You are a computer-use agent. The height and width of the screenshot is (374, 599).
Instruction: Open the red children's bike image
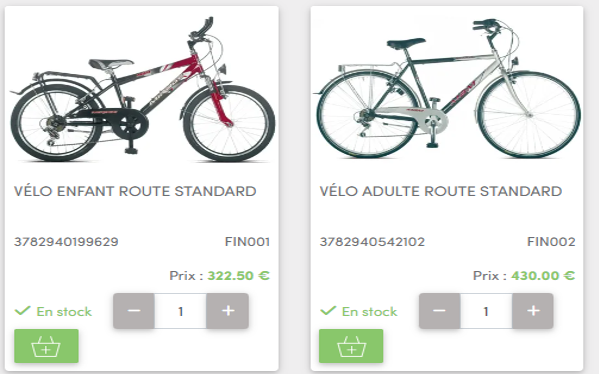[142, 90]
